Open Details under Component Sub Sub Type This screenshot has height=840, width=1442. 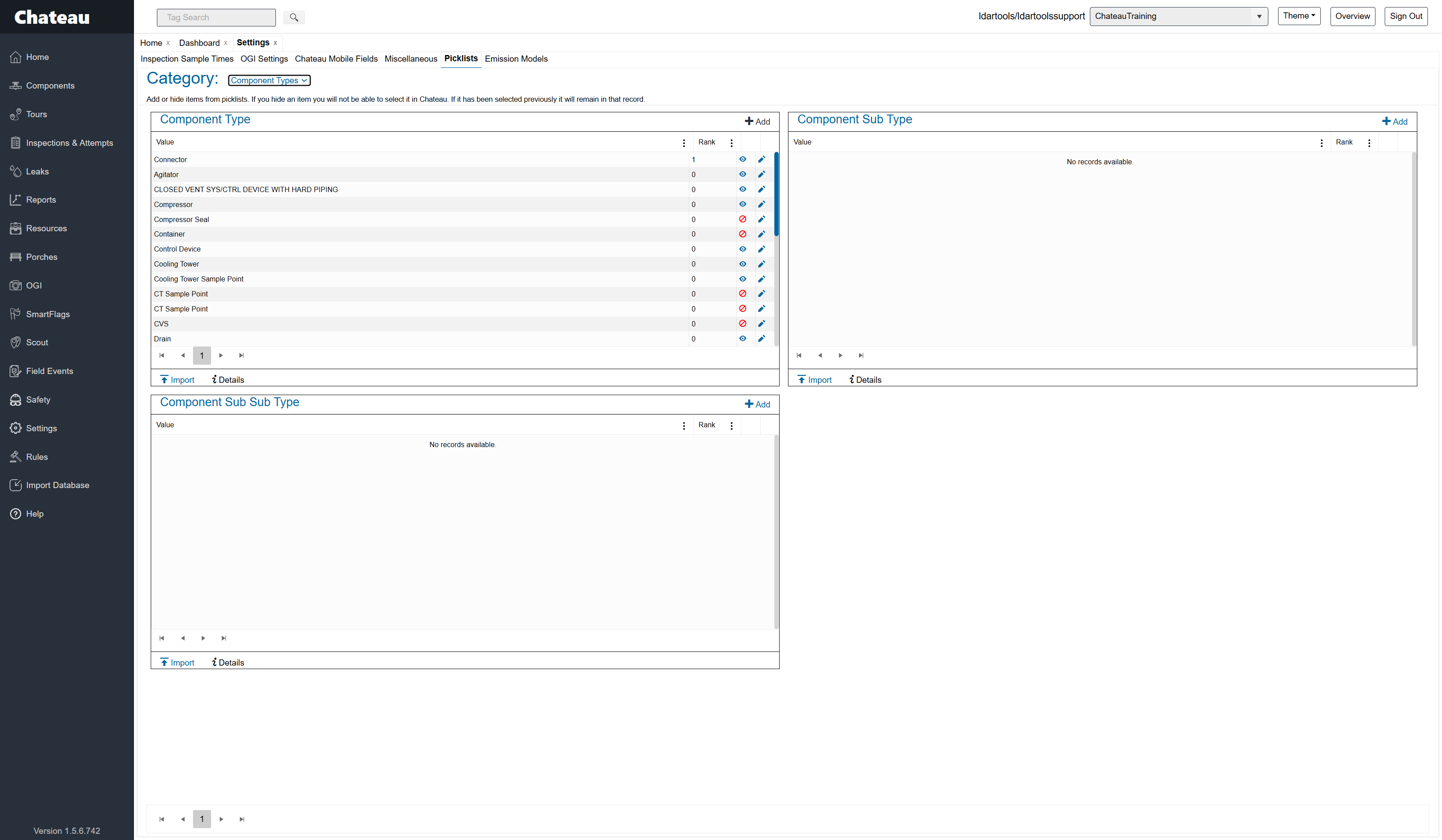228,662
